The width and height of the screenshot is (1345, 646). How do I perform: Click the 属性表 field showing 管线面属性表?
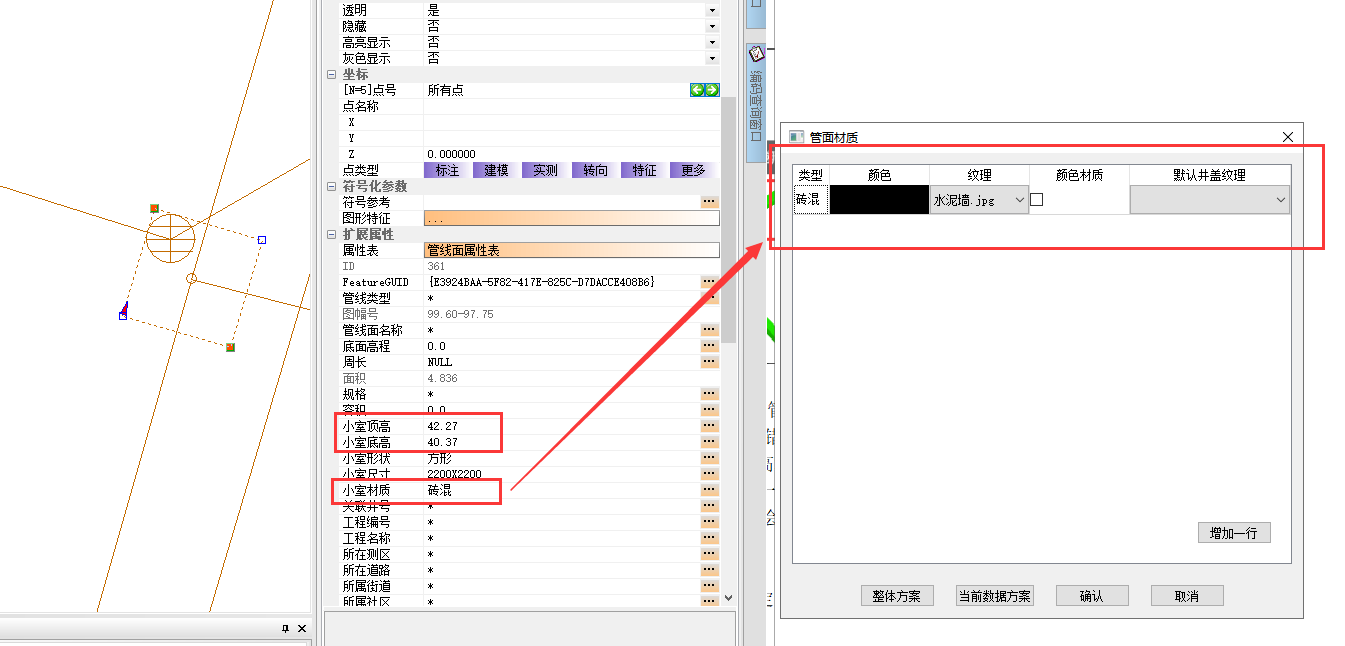click(571, 251)
